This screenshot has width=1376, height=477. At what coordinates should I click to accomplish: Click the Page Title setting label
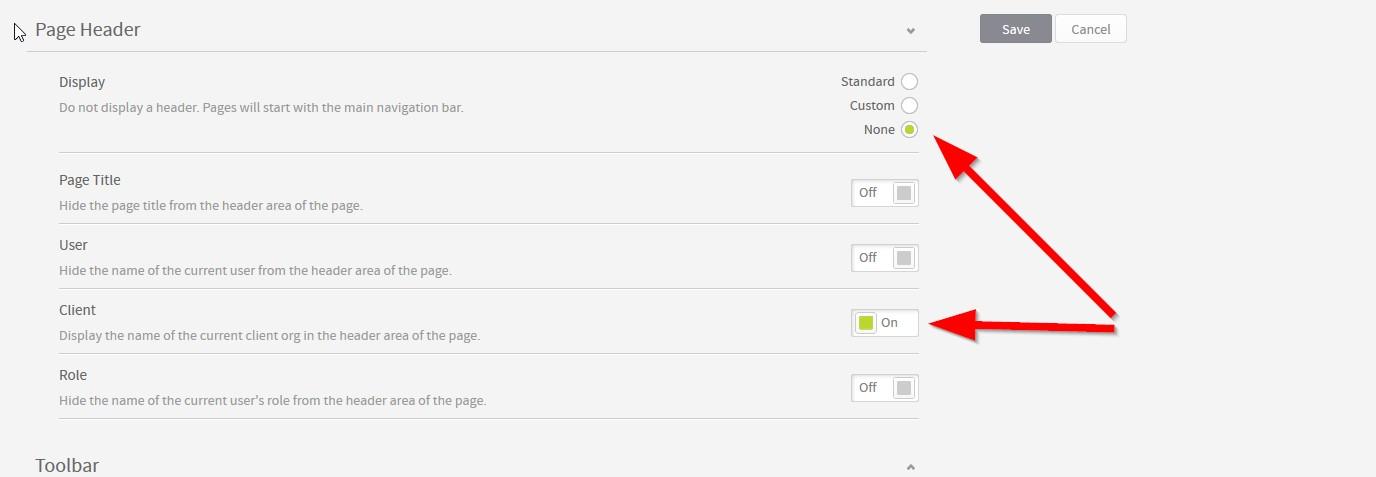[x=90, y=180]
